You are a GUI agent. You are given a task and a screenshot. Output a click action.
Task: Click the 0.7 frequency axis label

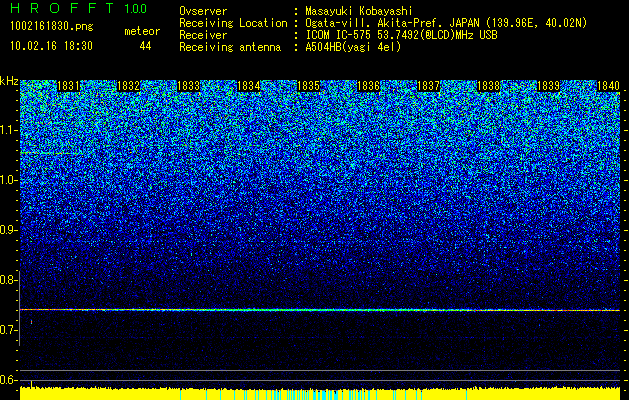pos(8,330)
